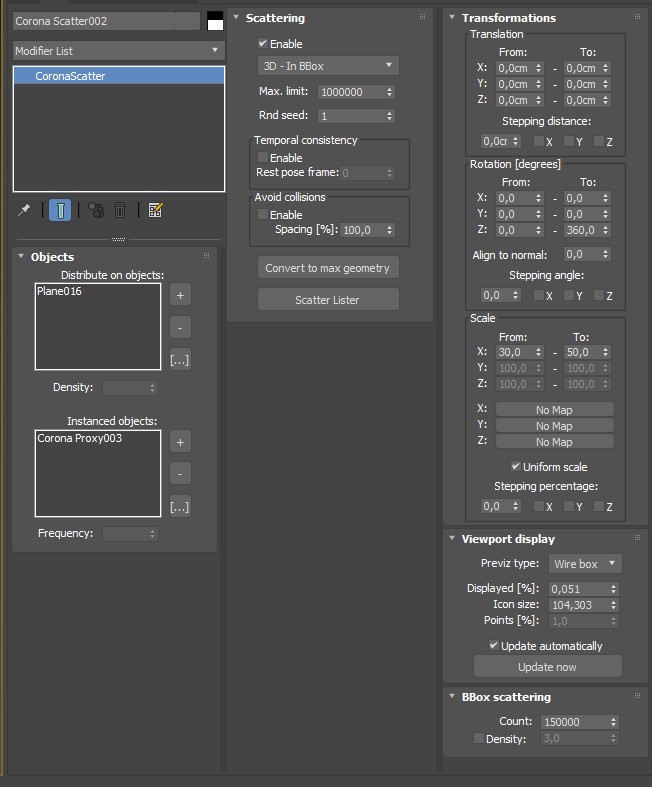Check Y for rotation Stepping angle
The height and width of the screenshot is (787, 652).
[569, 295]
